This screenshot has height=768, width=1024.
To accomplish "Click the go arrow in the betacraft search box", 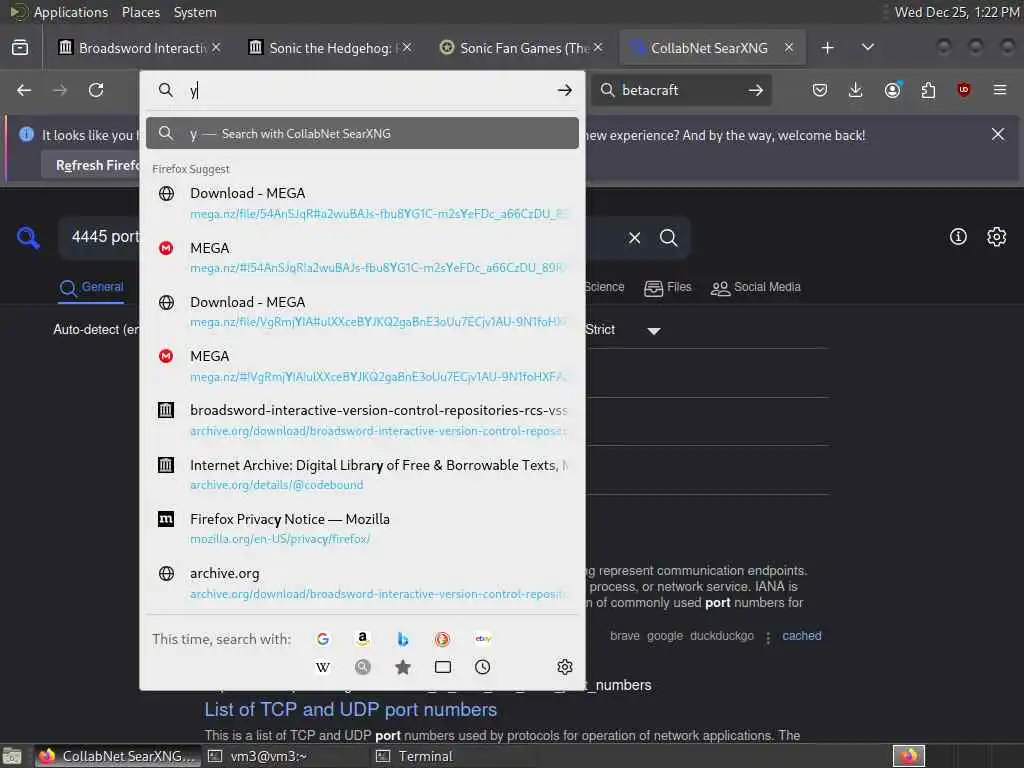I will 756,90.
